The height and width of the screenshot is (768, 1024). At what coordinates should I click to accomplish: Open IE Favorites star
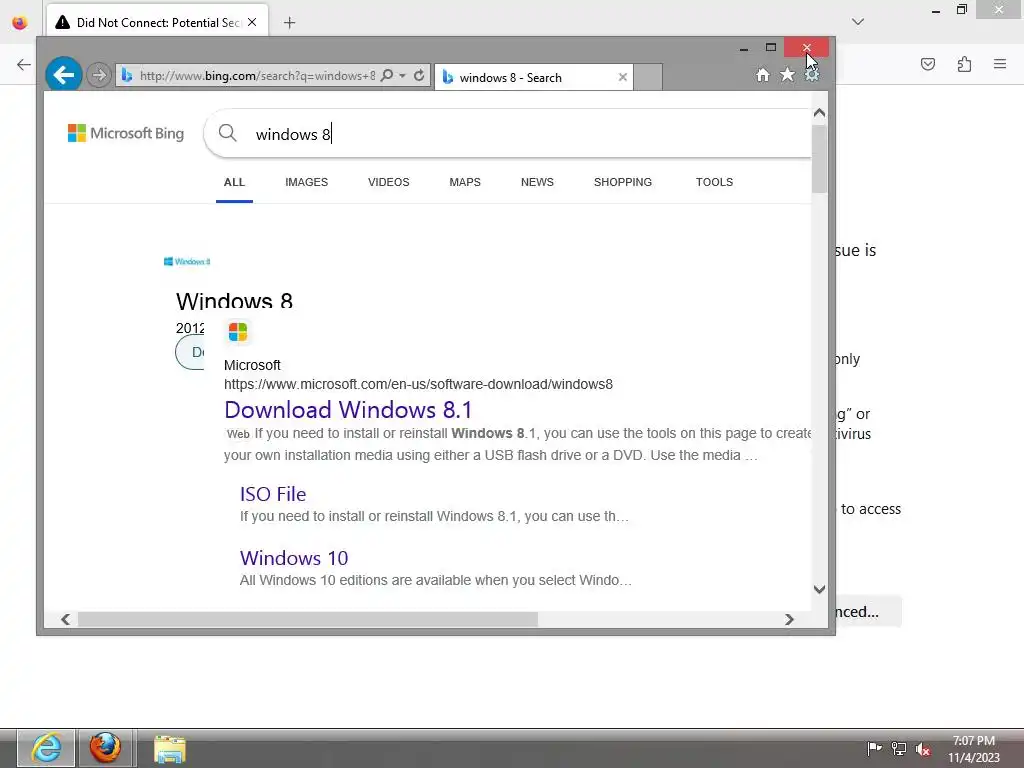(x=788, y=75)
